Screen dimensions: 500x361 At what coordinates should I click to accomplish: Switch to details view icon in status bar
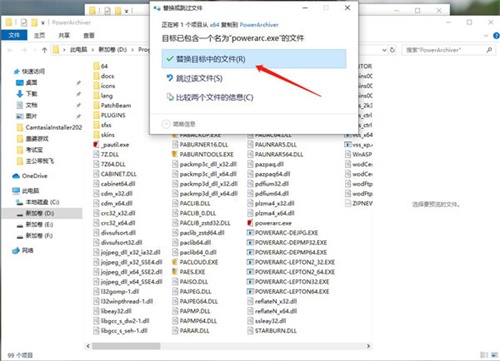[x=484, y=355]
